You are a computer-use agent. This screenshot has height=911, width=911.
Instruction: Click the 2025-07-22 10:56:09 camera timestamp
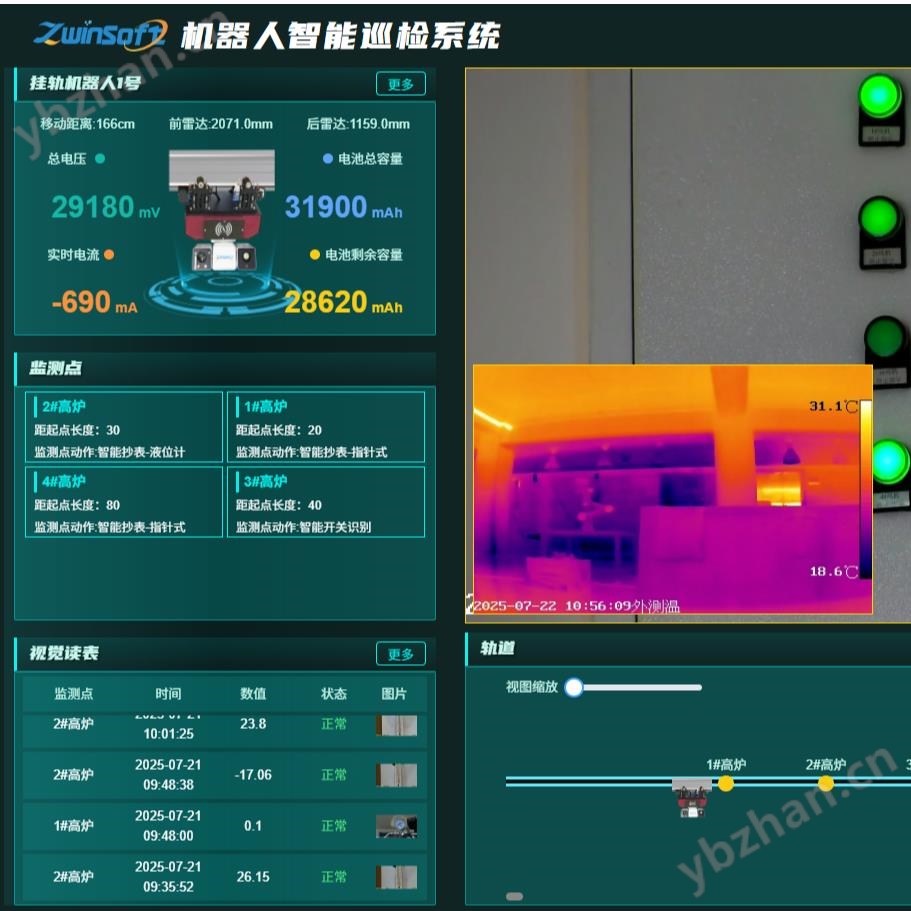click(553, 606)
